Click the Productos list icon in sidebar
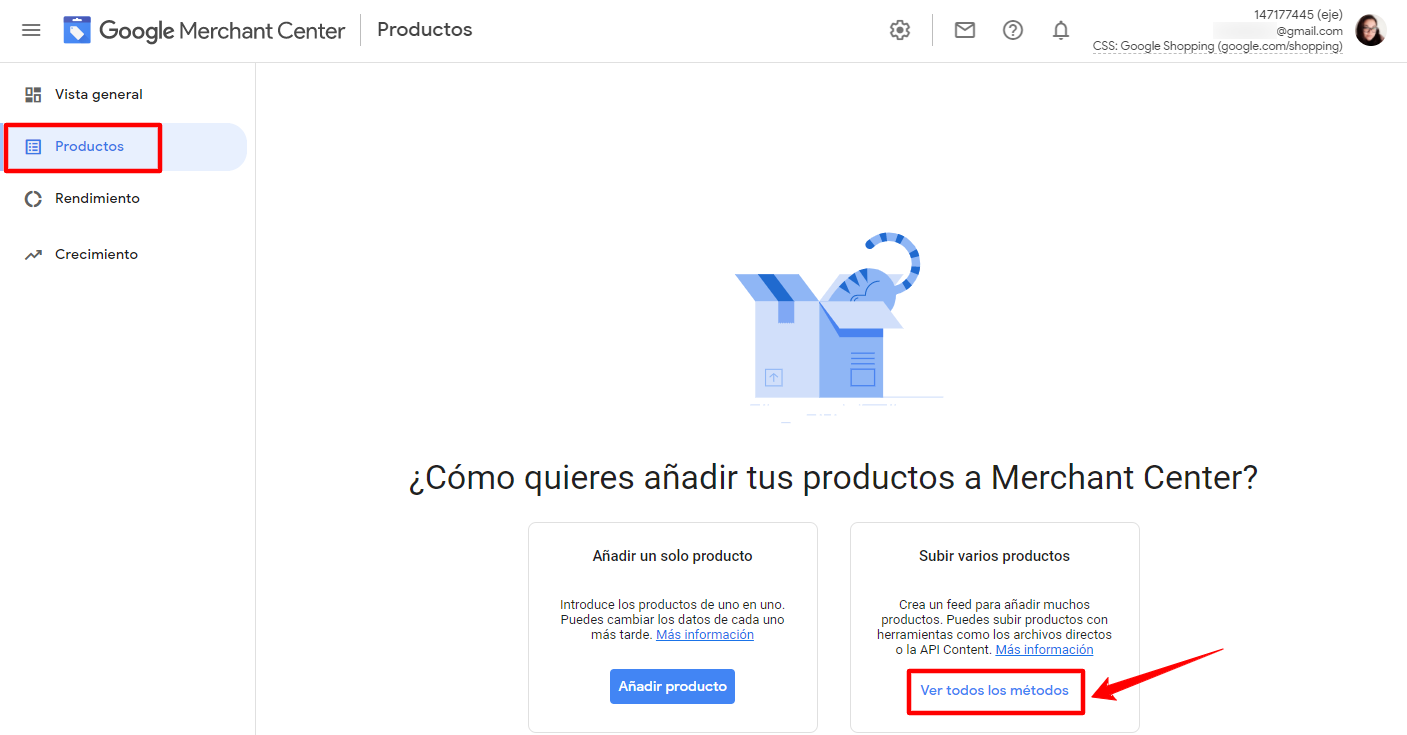Image resolution: width=1407 pixels, height=735 pixels. [33, 147]
